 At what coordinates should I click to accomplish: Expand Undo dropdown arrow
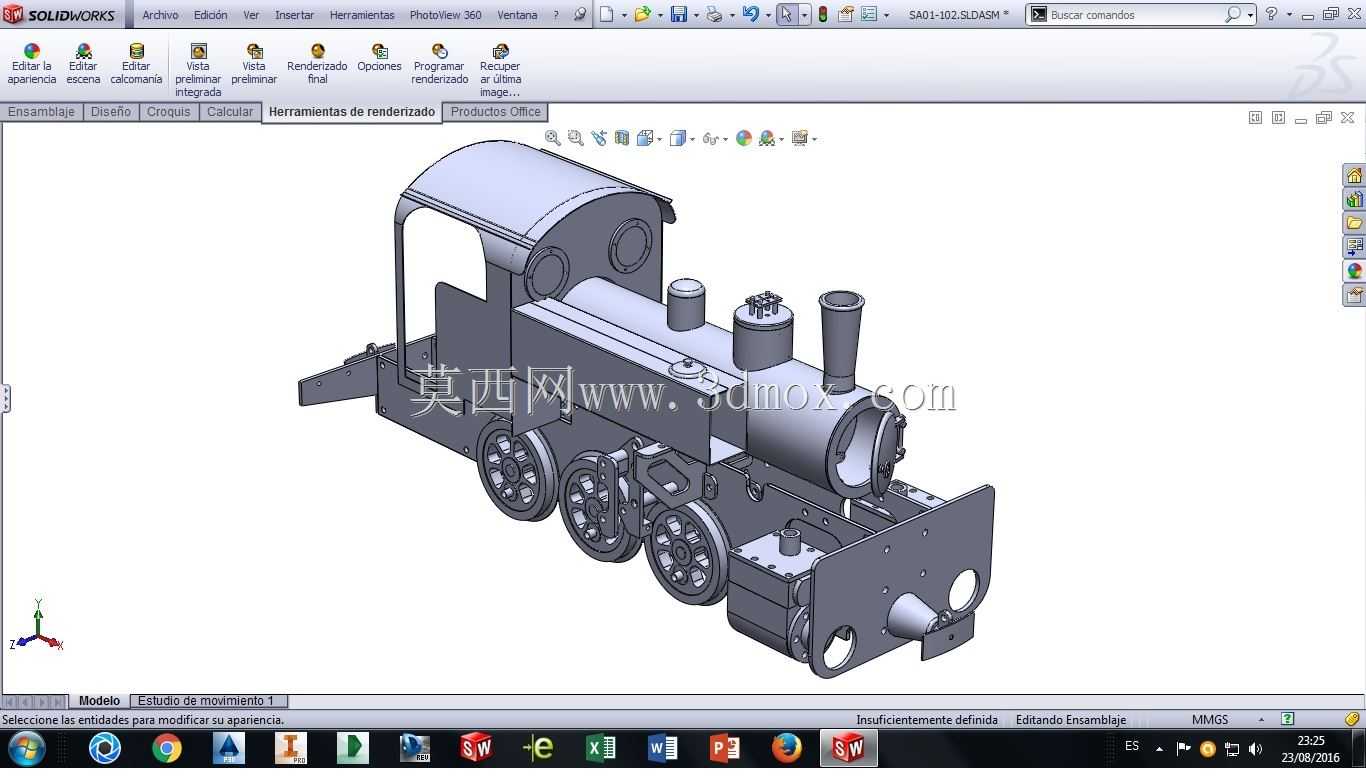click(x=768, y=15)
